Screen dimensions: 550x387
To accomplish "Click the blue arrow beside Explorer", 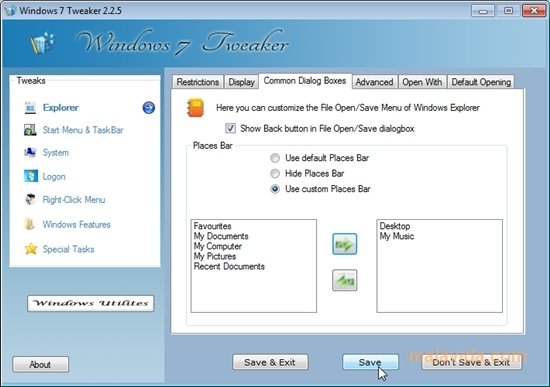I will click(149, 108).
